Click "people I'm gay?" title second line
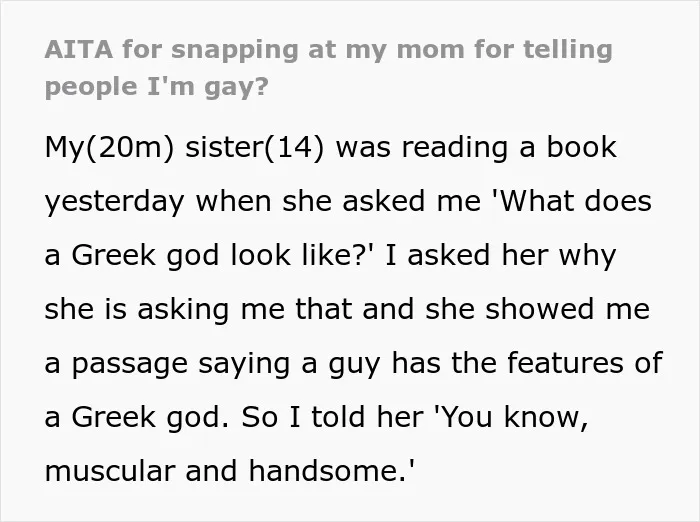700x522 pixels. [x=157, y=88]
